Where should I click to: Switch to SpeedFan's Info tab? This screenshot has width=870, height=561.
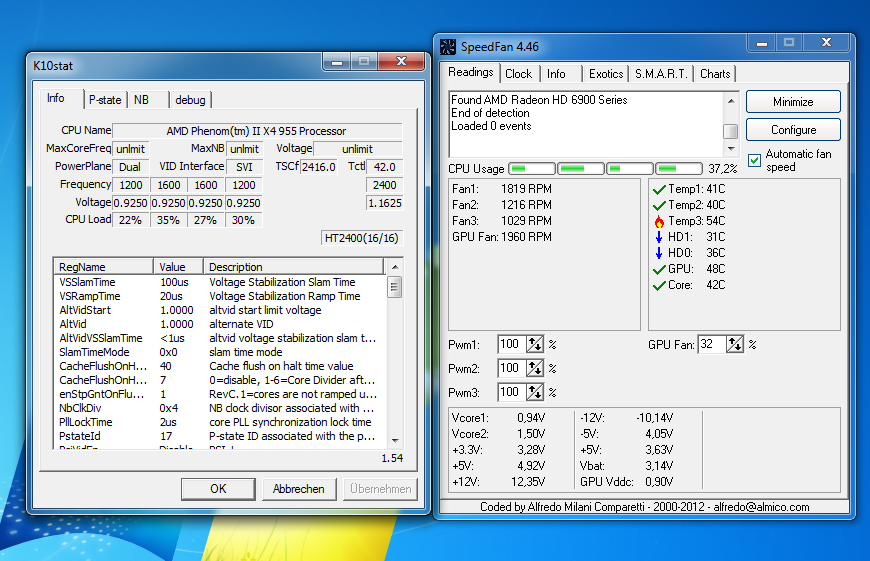[556, 74]
